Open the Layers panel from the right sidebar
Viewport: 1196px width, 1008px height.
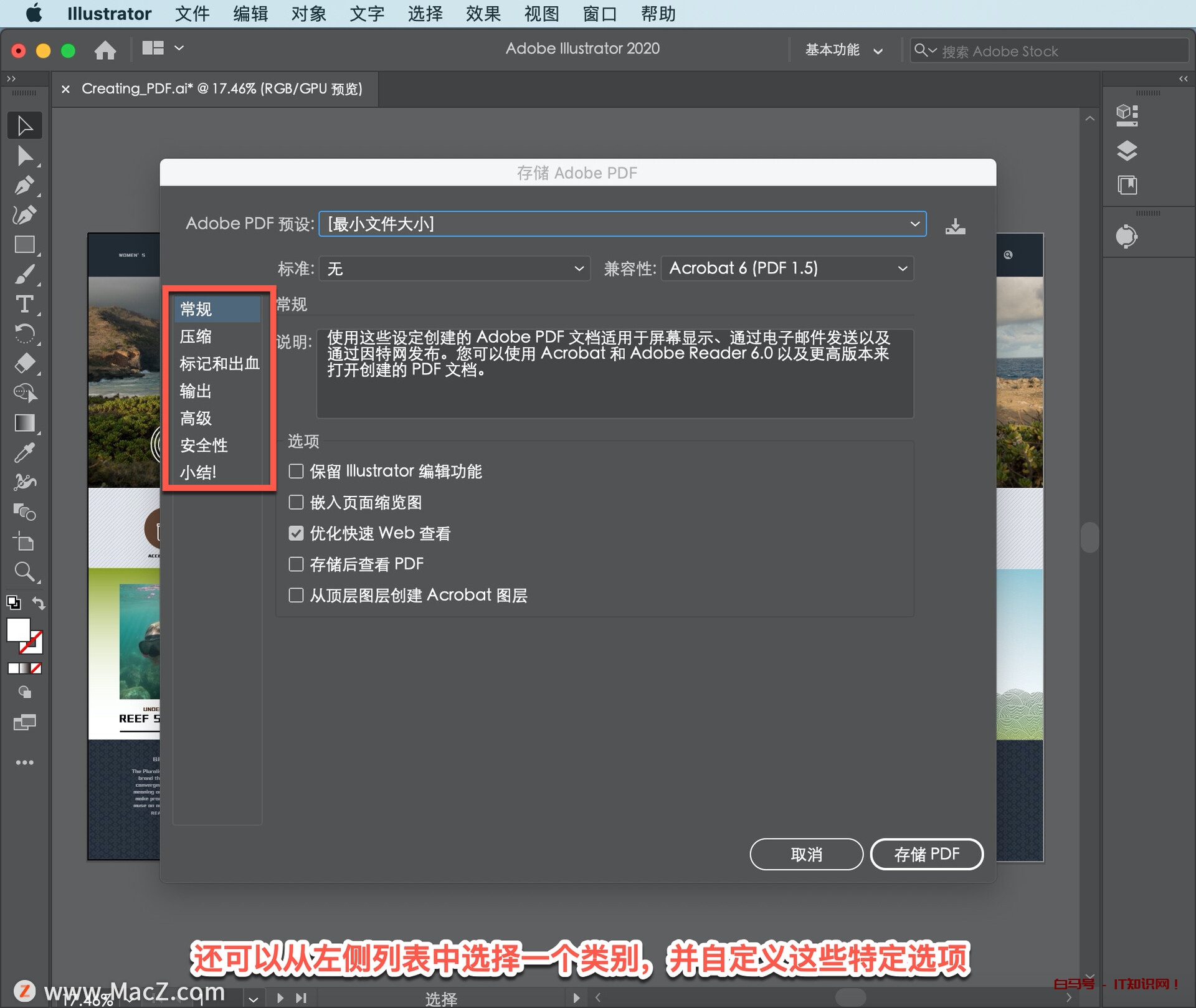[1127, 151]
